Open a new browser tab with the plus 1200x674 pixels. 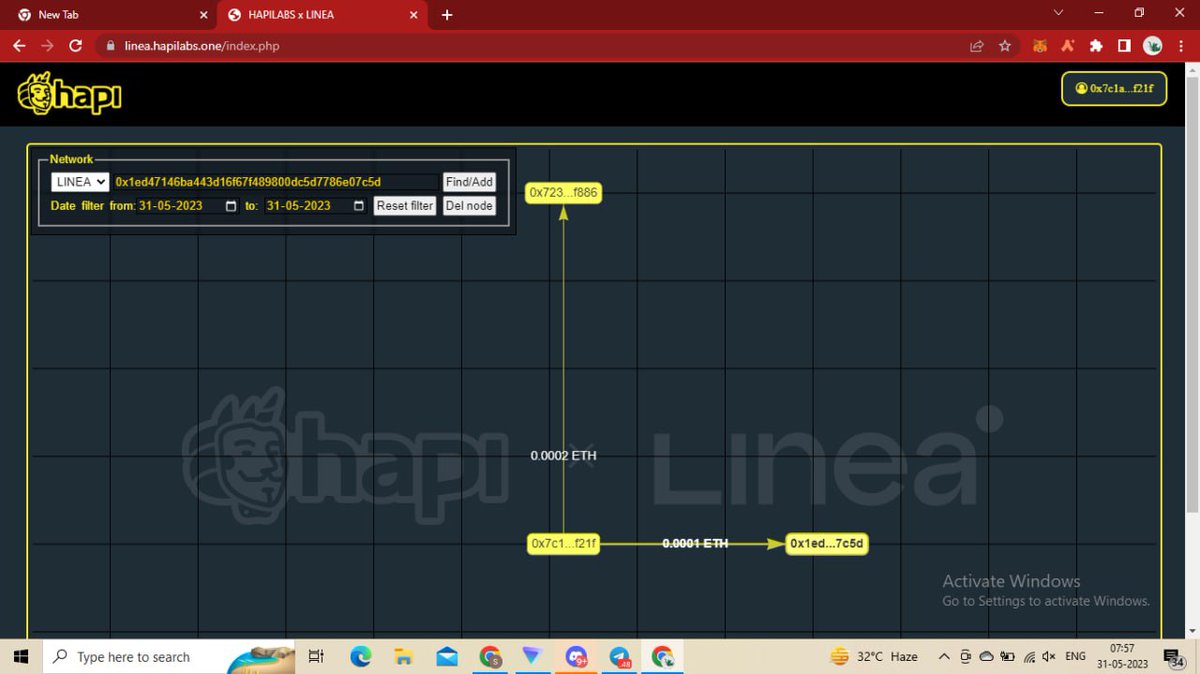tap(447, 15)
